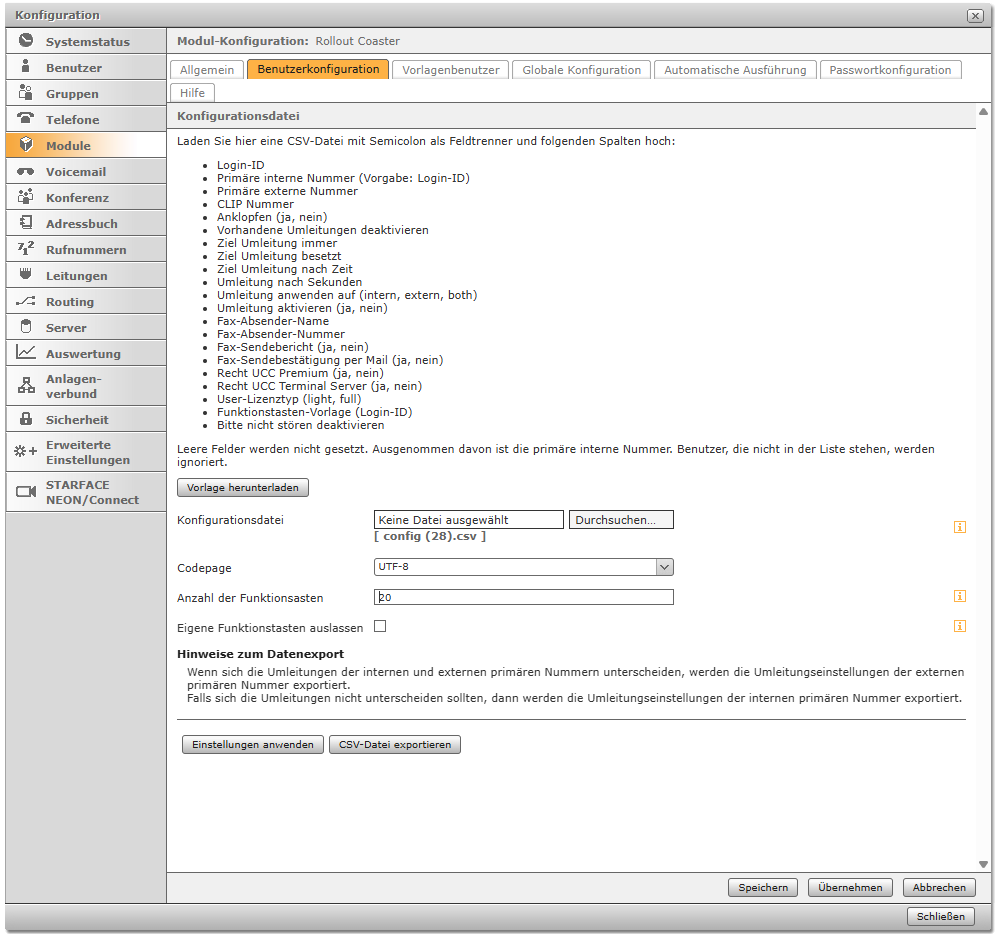Image resolution: width=1000 pixels, height=939 pixels.
Task: Enable Eigene Funktionstasten auslassen checkbox
Action: click(380, 627)
